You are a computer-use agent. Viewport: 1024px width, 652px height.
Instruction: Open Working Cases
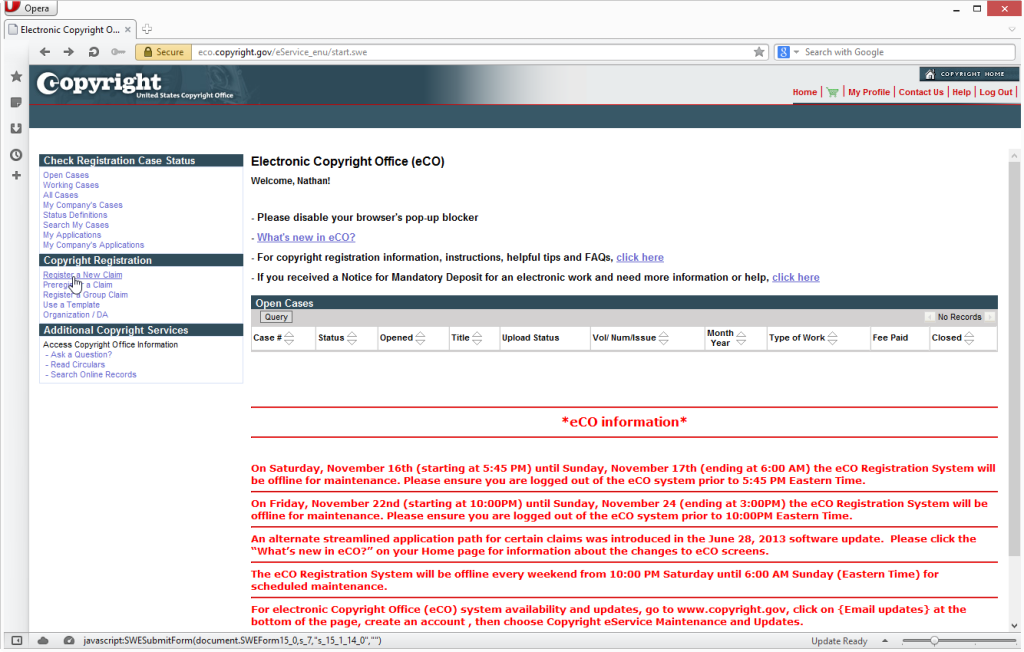(x=71, y=185)
